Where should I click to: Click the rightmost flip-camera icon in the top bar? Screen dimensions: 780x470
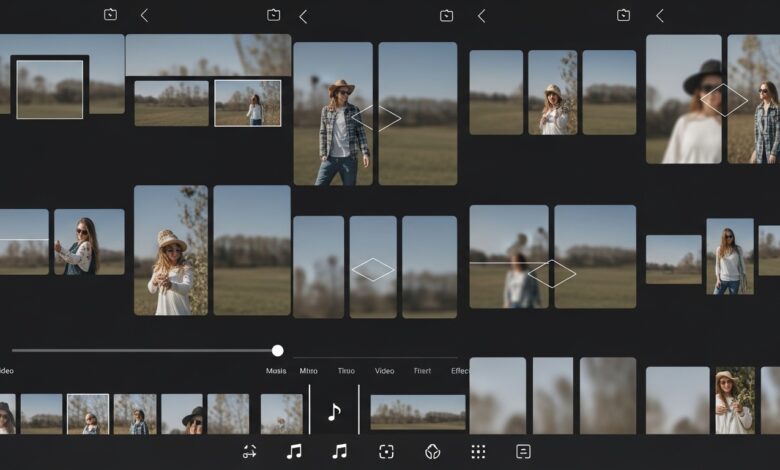pyautogui.click(x=623, y=15)
